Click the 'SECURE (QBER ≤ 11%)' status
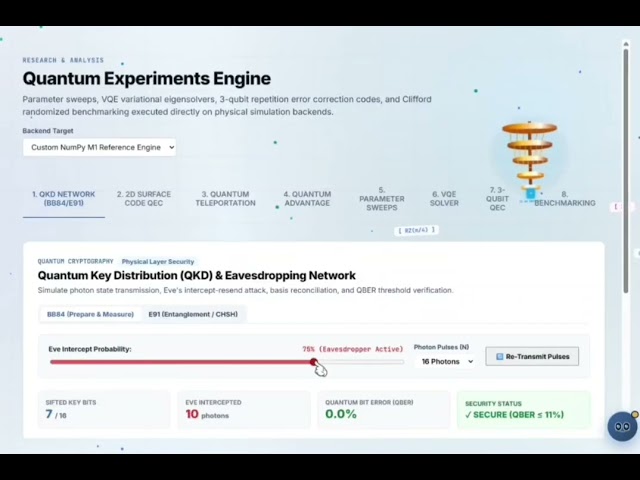This screenshot has height=480, width=640. point(514,415)
